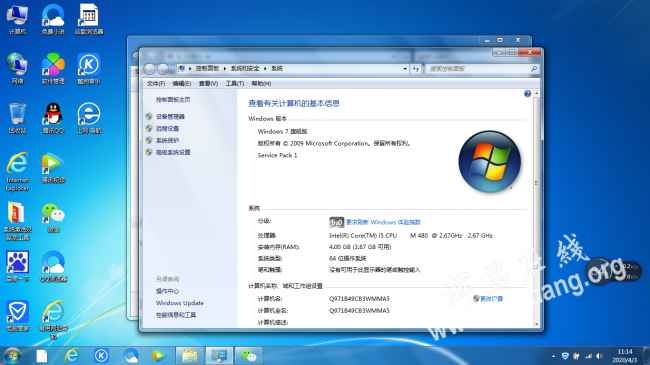Open 设备管理器 link
Viewport: 650px width, 365px height.
[x=170, y=117]
